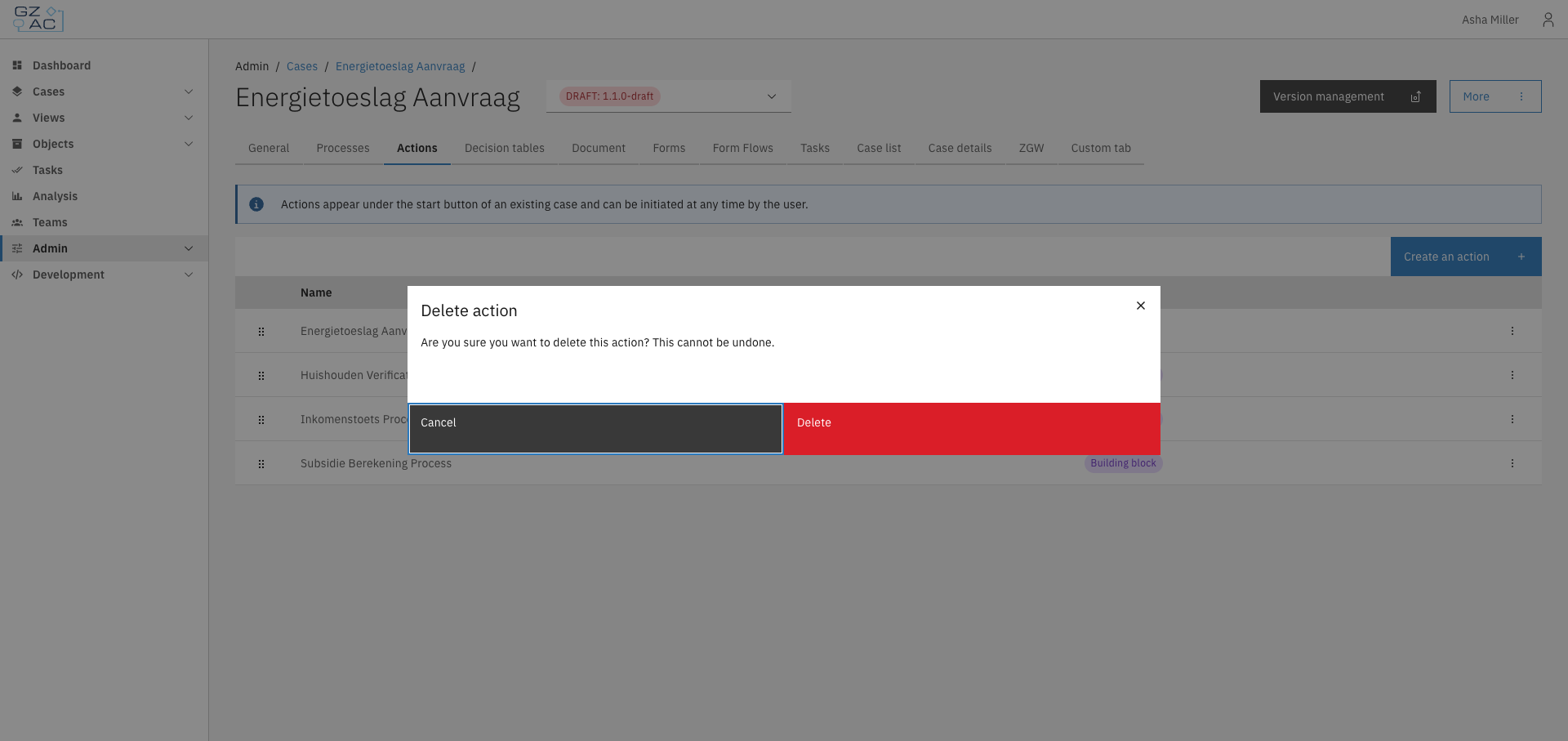
Task: Click drag handle for Huishouden Verificatie row
Action: coord(261,375)
